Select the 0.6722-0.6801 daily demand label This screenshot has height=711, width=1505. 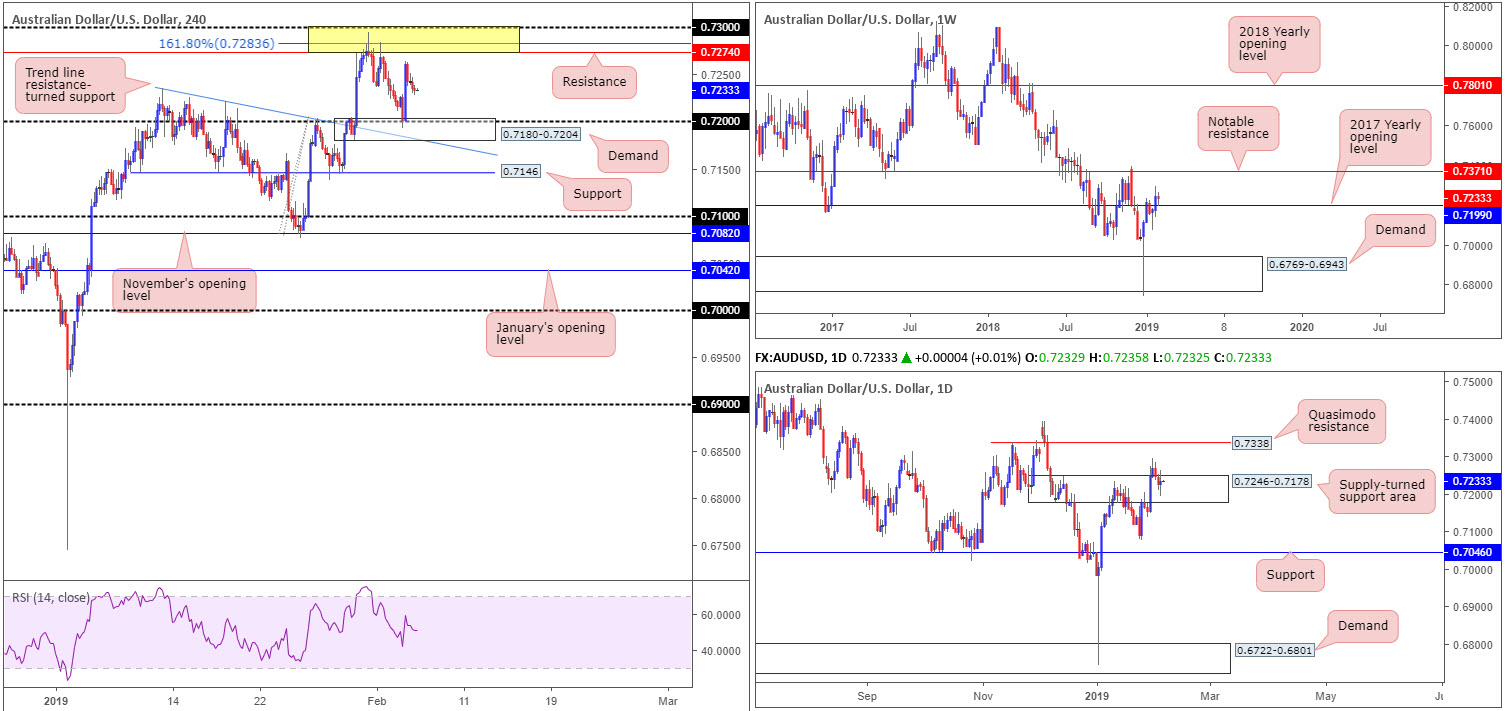coord(1274,651)
